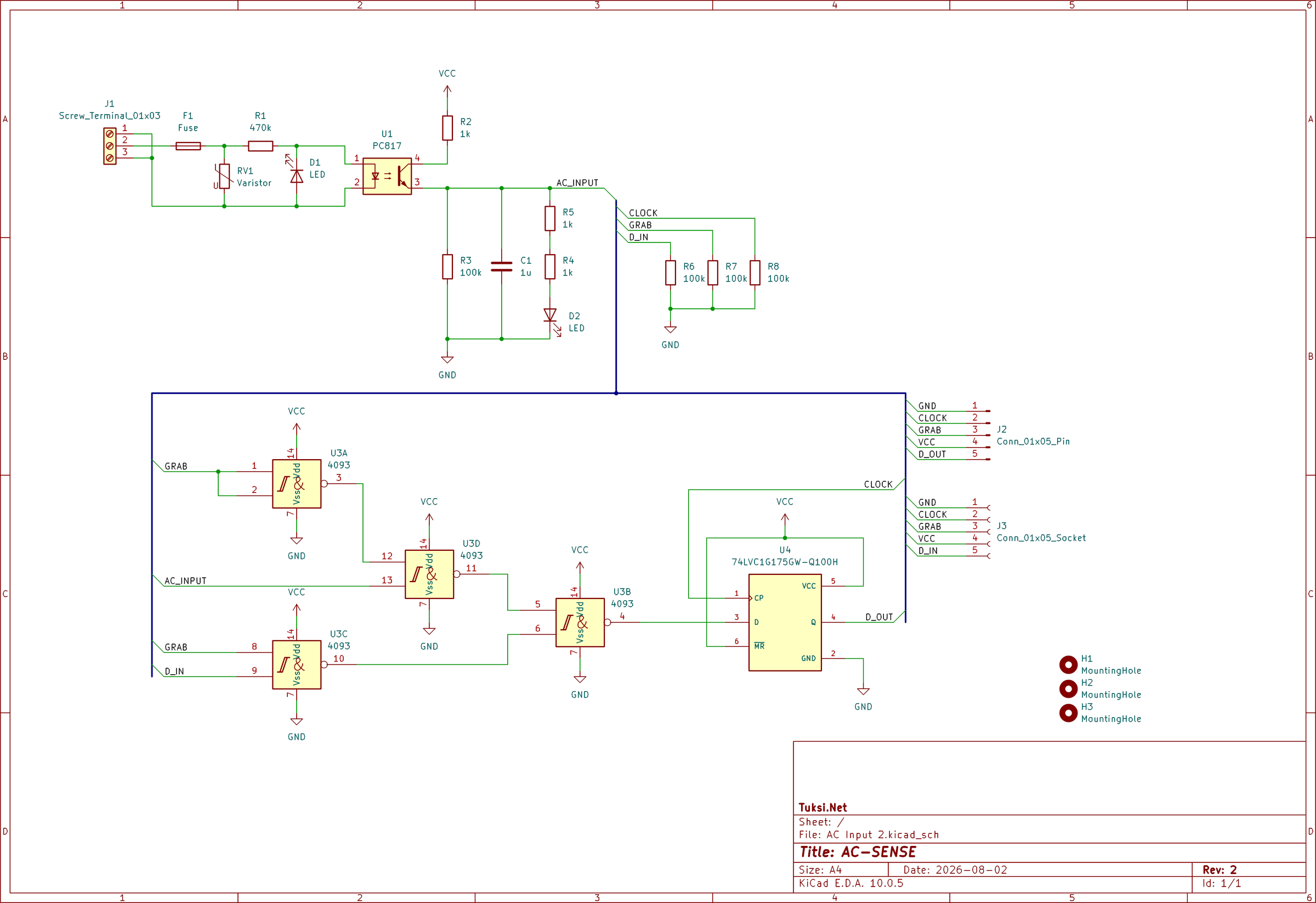The image size is (1316, 903).
Task: Select the U3B 4093 NAND gate
Action: 580,623
